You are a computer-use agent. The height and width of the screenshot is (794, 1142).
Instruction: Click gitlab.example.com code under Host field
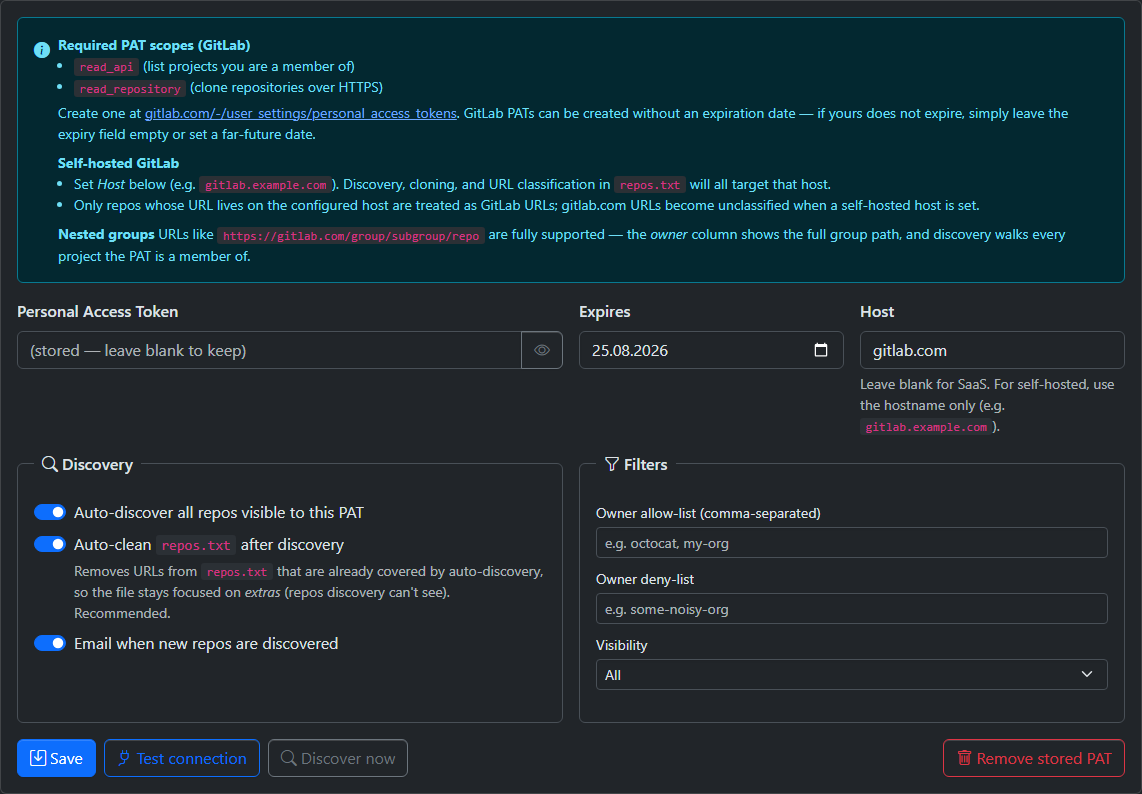point(926,427)
